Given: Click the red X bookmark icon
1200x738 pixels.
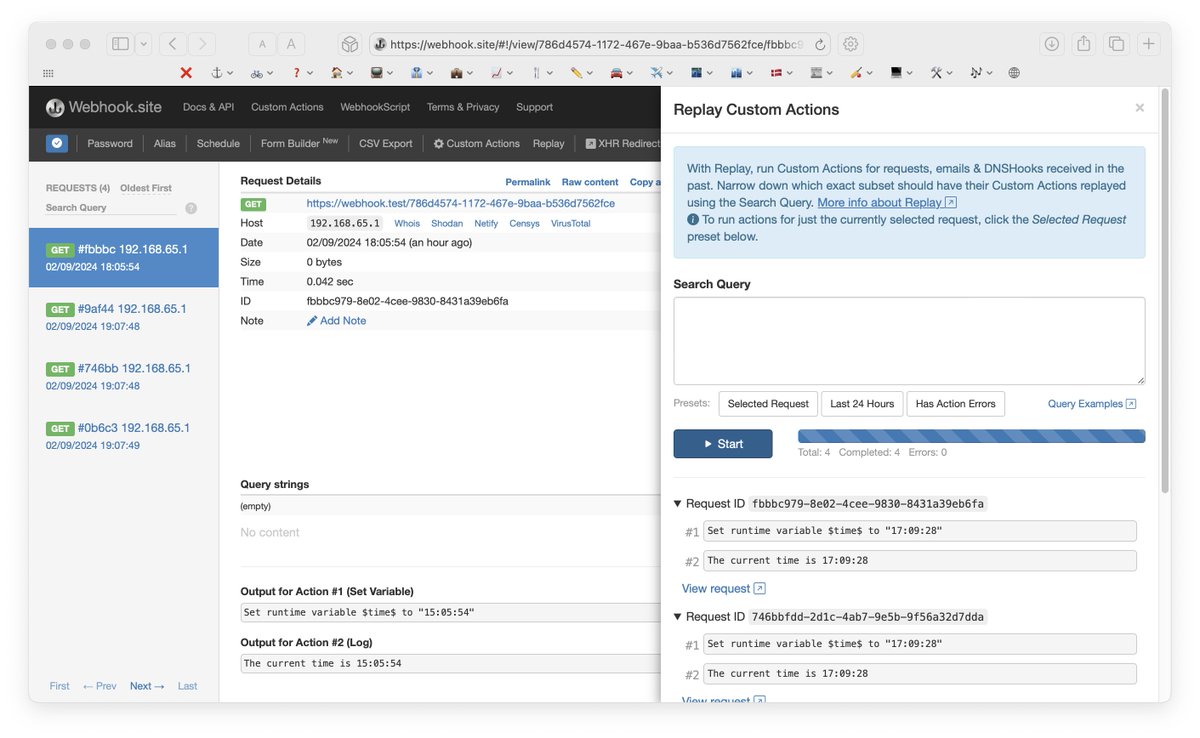Looking at the screenshot, I should 186,73.
